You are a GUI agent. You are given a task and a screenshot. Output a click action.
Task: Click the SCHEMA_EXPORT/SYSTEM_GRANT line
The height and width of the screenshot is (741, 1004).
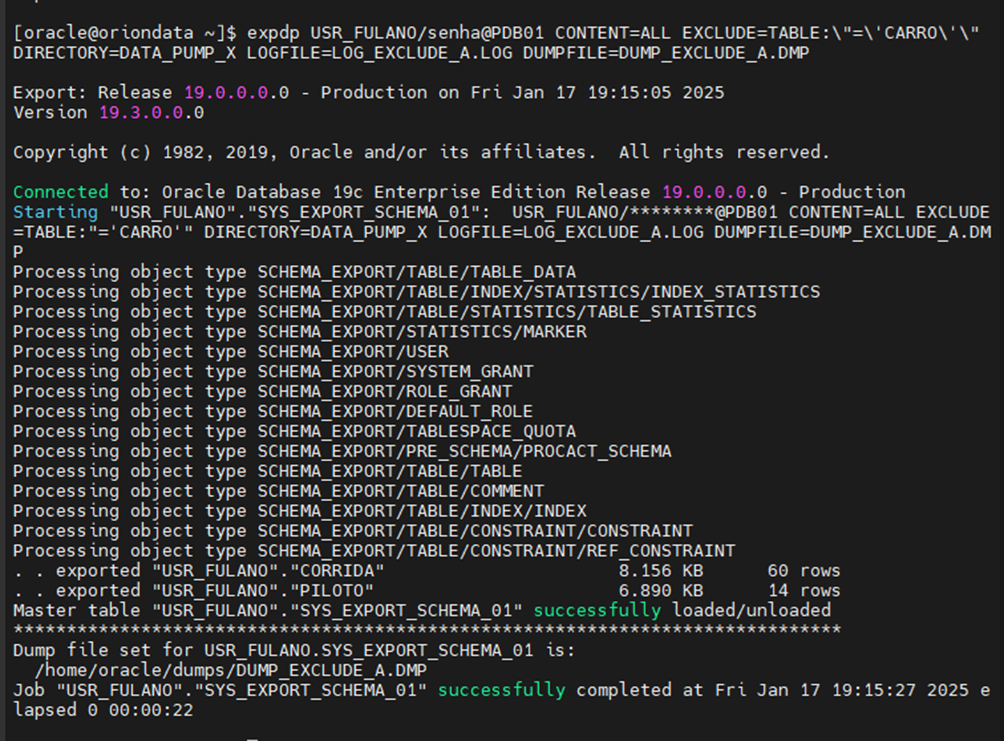click(395, 372)
